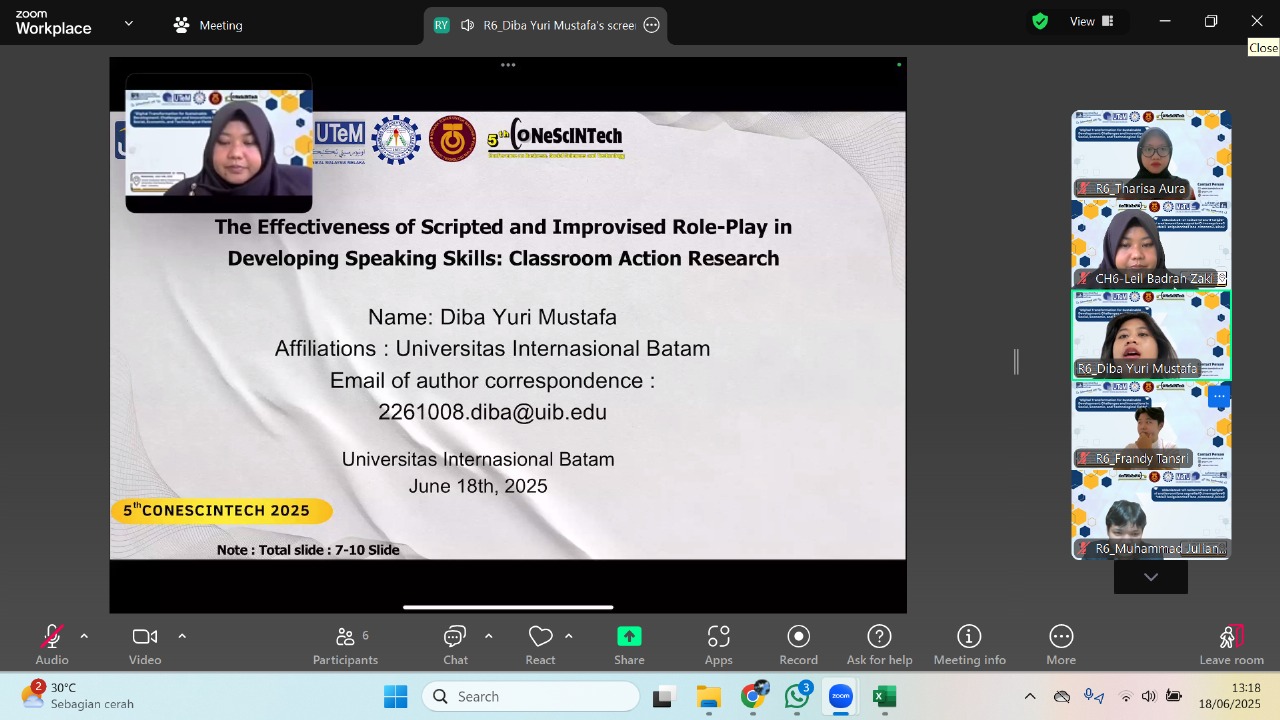The height and width of the screenshot is (720, 1280).
Task: Open the View layout menu
Action: [x=1092, y=21]
